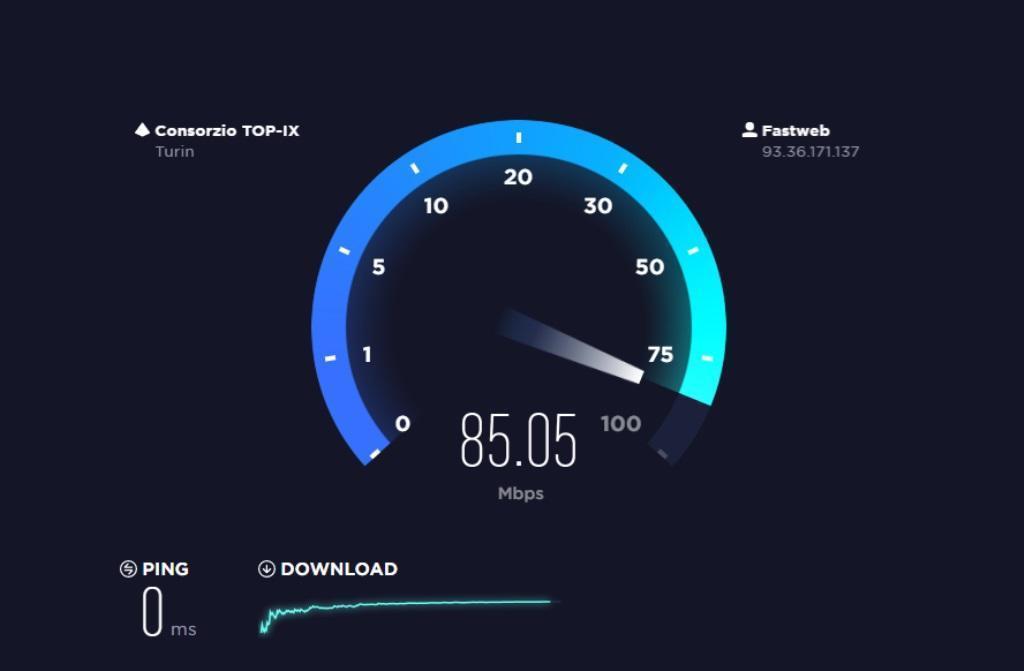Click the user icon next to Fastweb

[x=749, y=129]
